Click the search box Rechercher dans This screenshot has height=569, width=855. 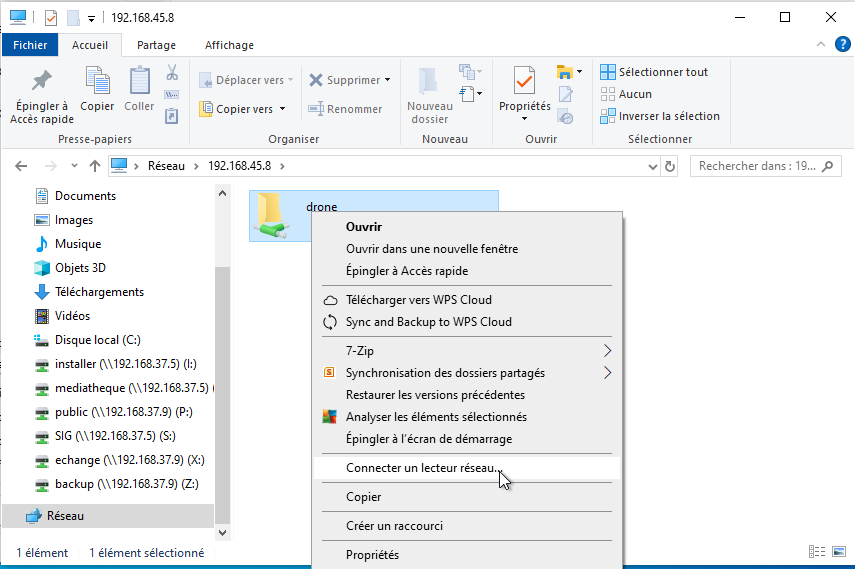tap(757, 166)
